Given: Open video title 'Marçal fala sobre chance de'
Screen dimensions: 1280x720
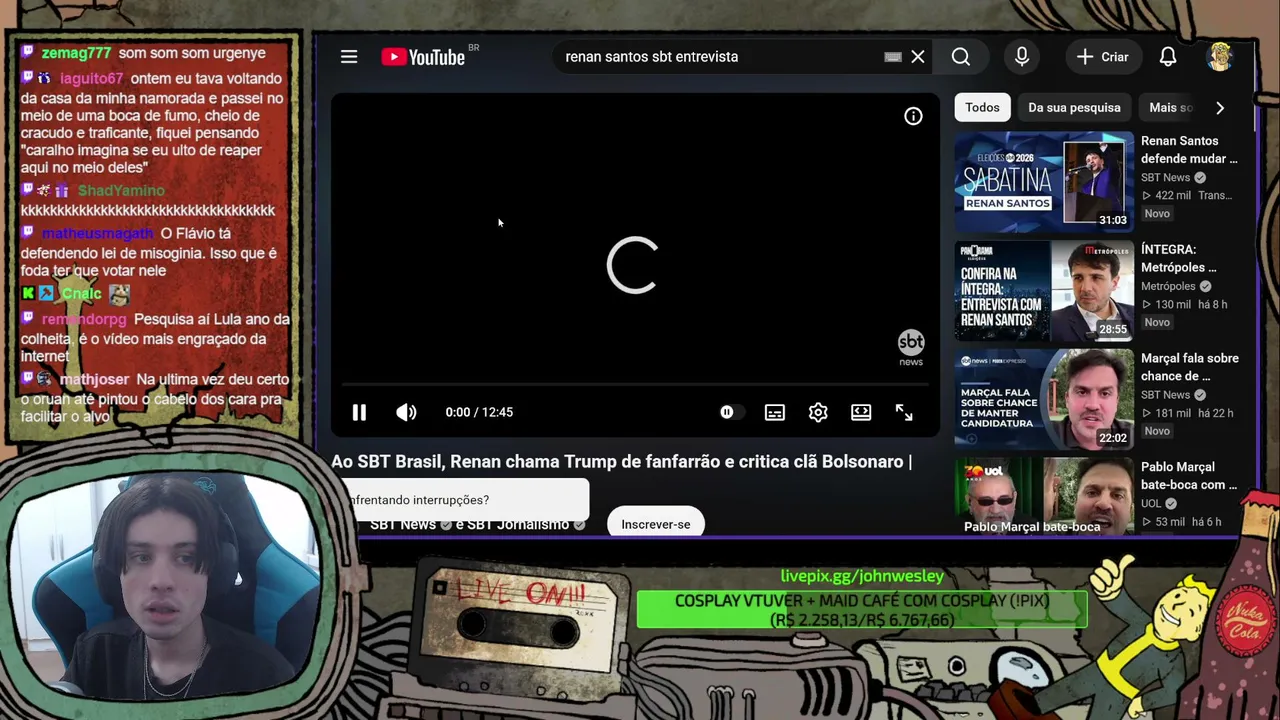Looking at the screenshot, I should 1190,367.
